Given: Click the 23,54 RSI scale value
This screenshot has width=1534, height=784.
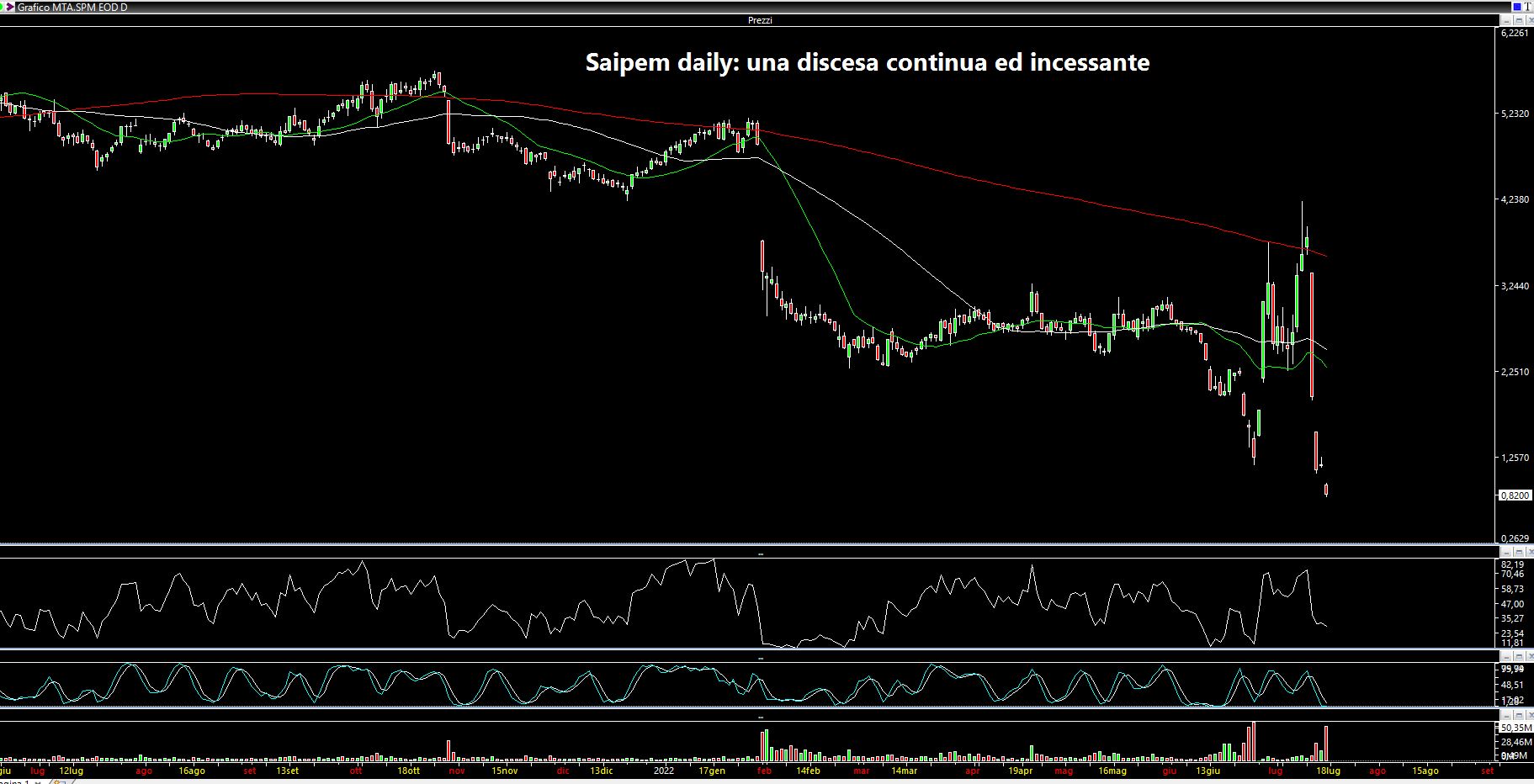Looking at the screenshot, I should 1512,633.
